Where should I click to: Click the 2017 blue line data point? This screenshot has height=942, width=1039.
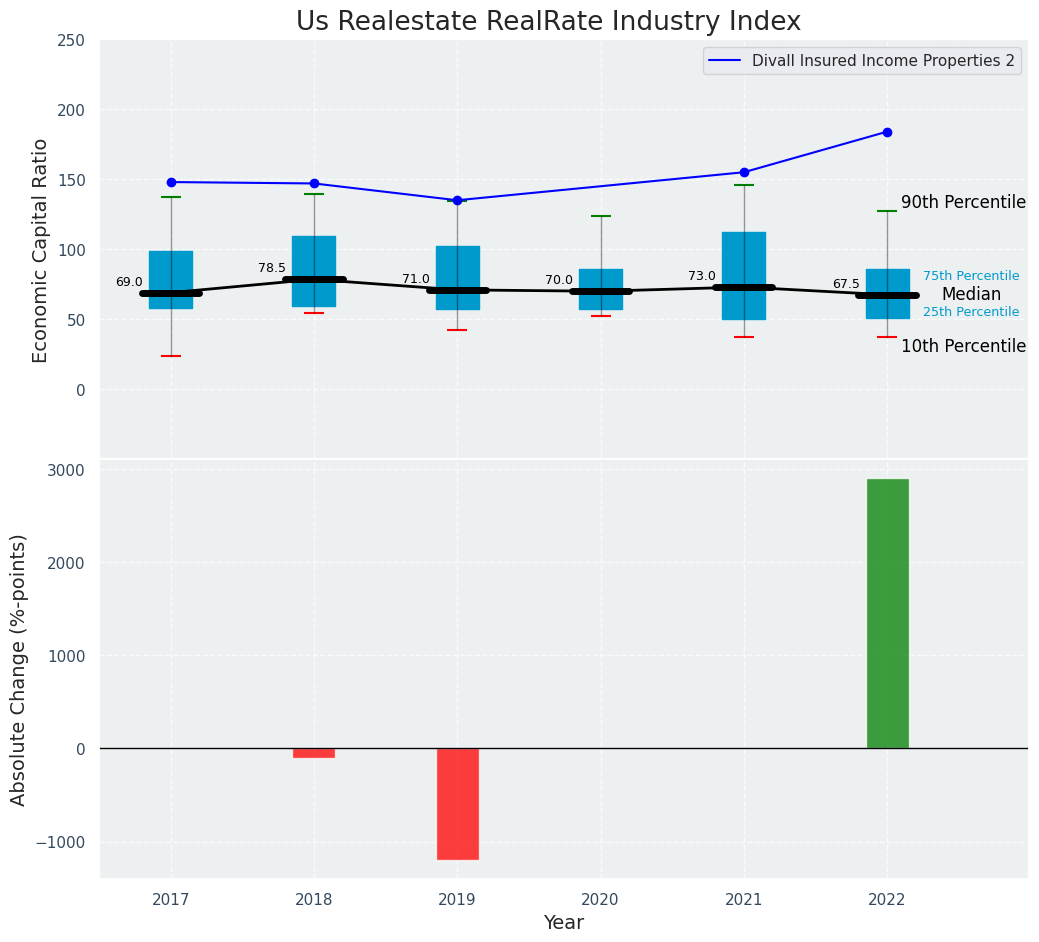point(171,182)
